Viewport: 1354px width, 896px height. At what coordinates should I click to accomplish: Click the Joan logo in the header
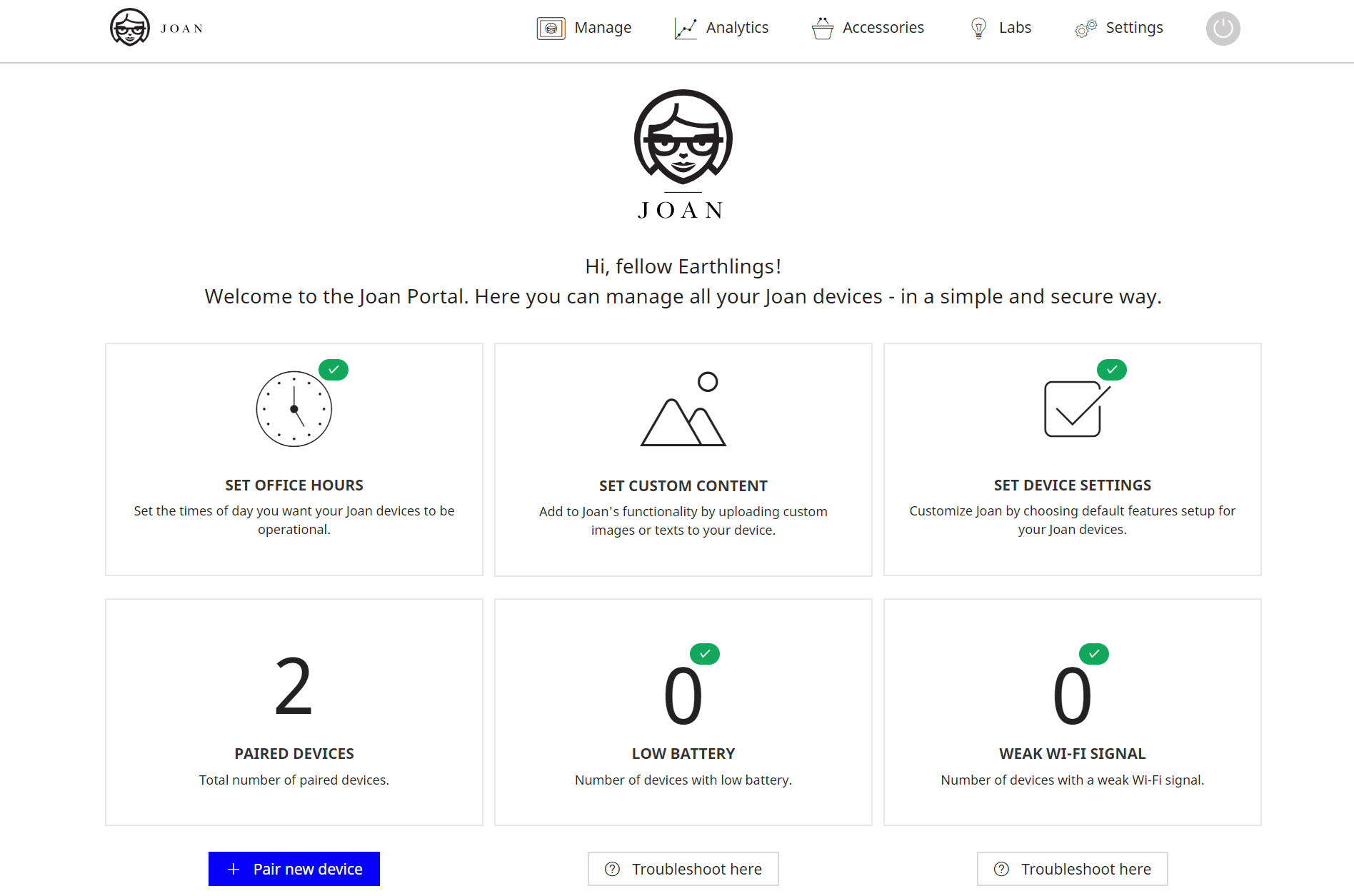[156, 28]
